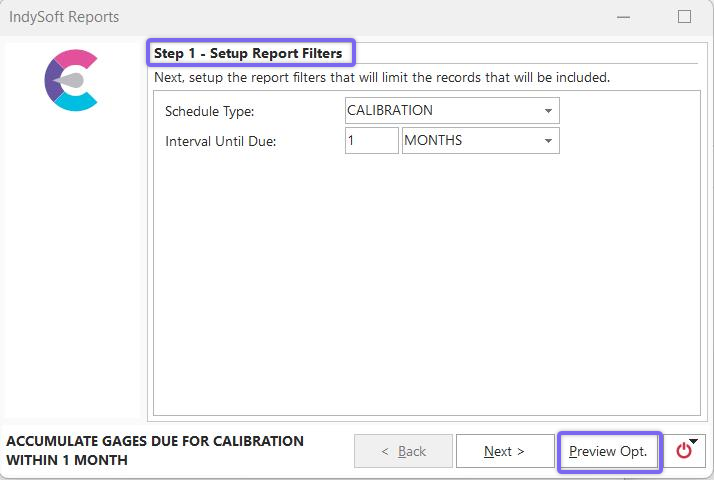Open the small arrow beside power button
Screen dimensions: 714x480
pos(695,441)
